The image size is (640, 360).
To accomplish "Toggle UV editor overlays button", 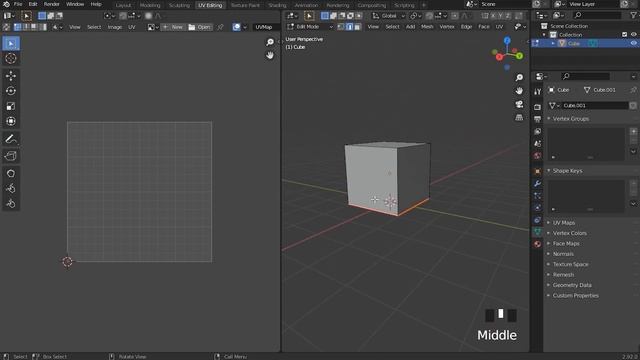I will (x=237, y=27).
